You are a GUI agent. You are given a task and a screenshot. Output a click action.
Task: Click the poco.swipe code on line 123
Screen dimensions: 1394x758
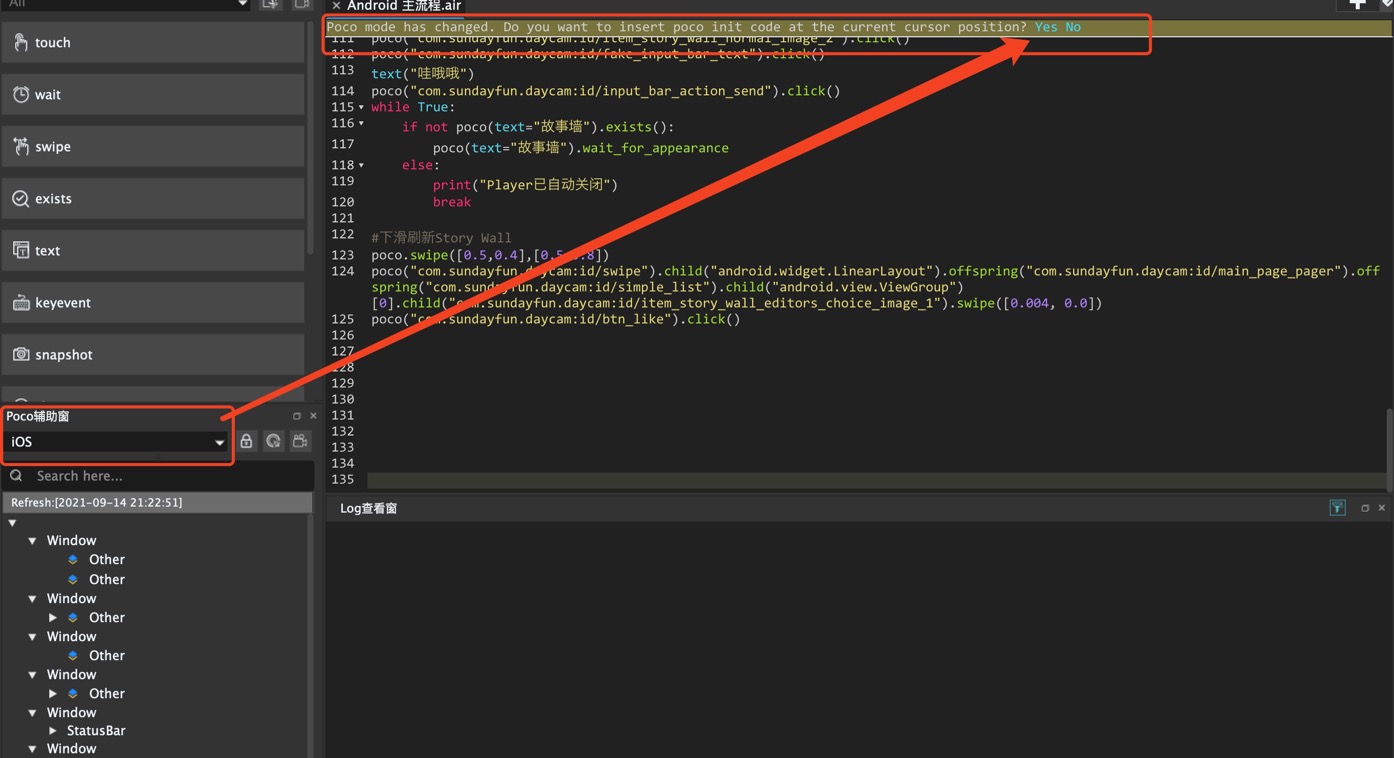[490, 255]
